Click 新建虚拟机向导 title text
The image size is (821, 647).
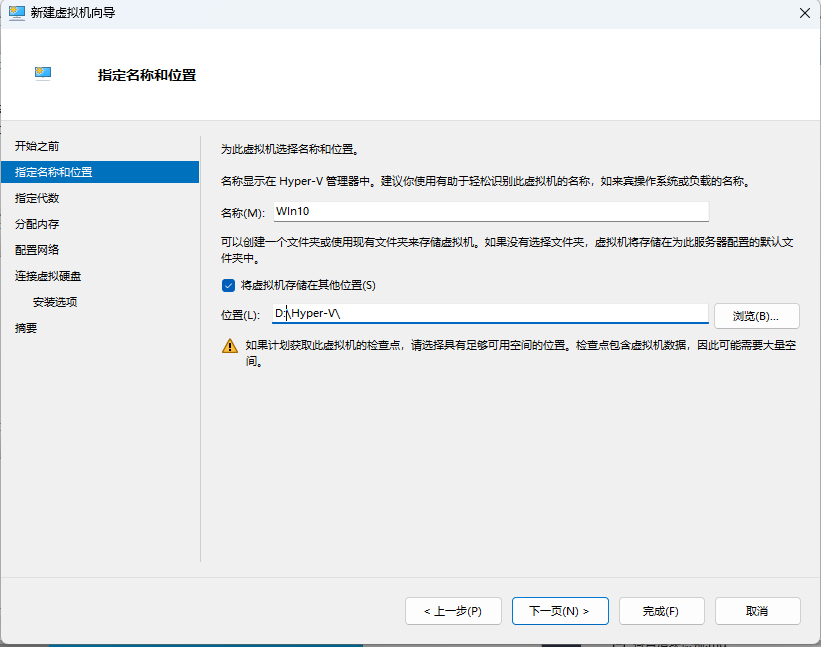(73, 13)
